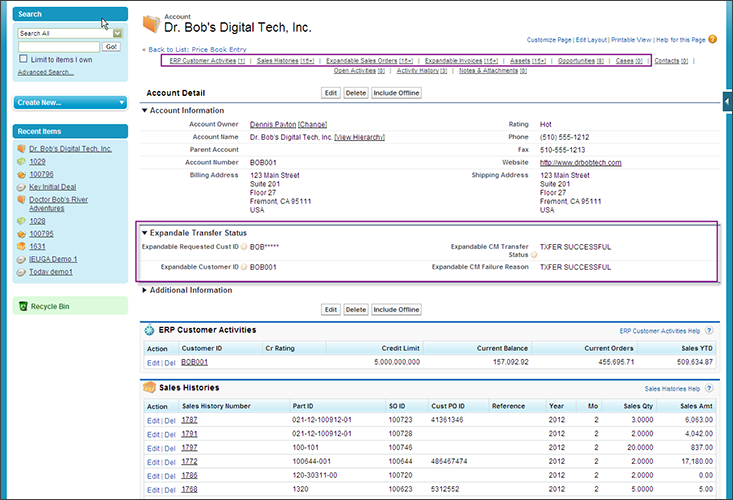Click the Recycle Bin icon

click(x=22, y=306)
